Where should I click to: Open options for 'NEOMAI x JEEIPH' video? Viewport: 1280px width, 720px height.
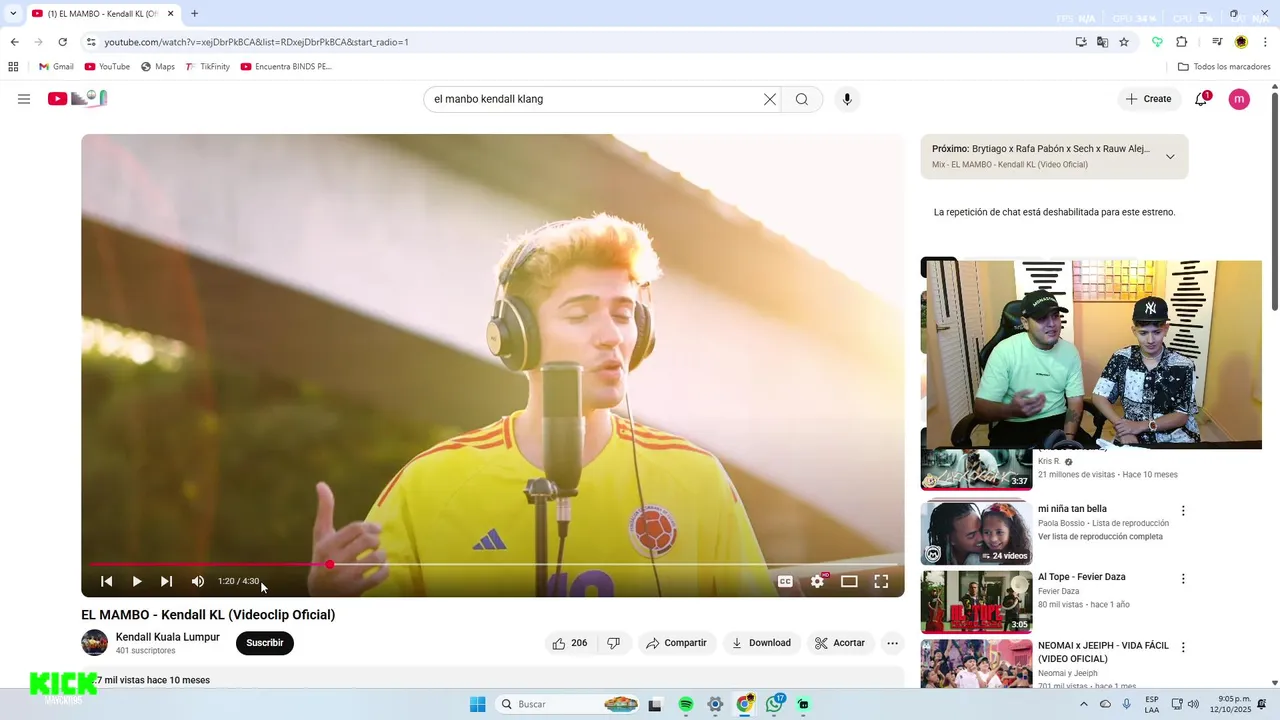click(1183, 647)
